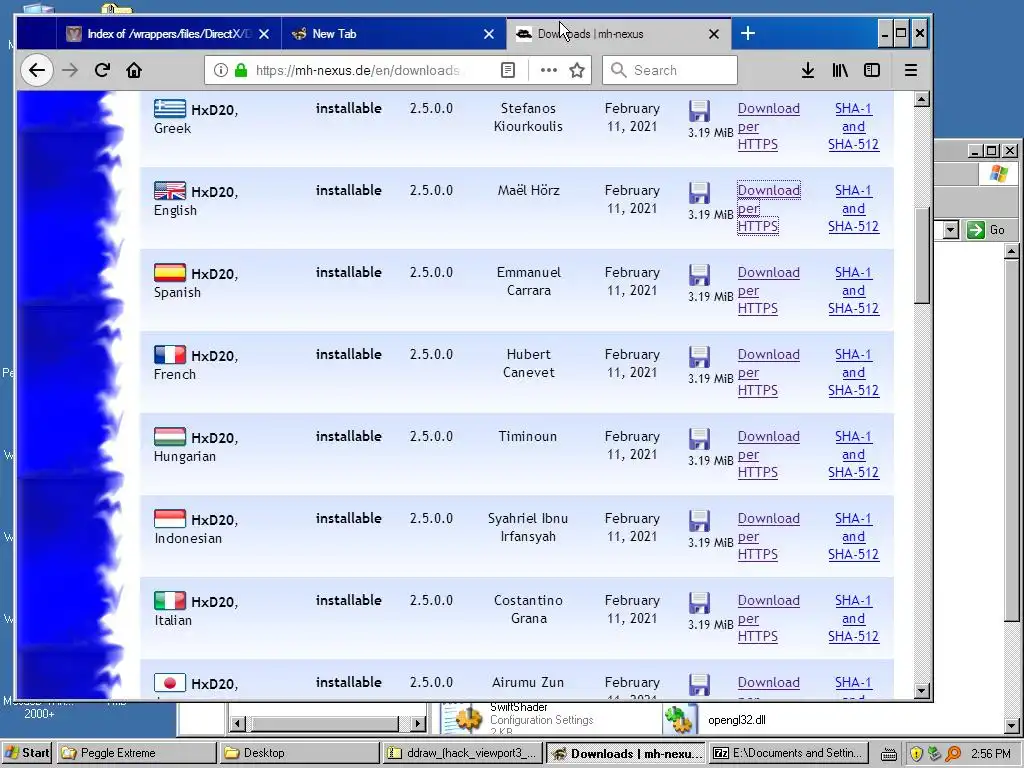Image resolution: width=1024 pixels, height=768 pixels.
Task: Click floppy disk icon in Spanish row
Action: coord(699,275)
